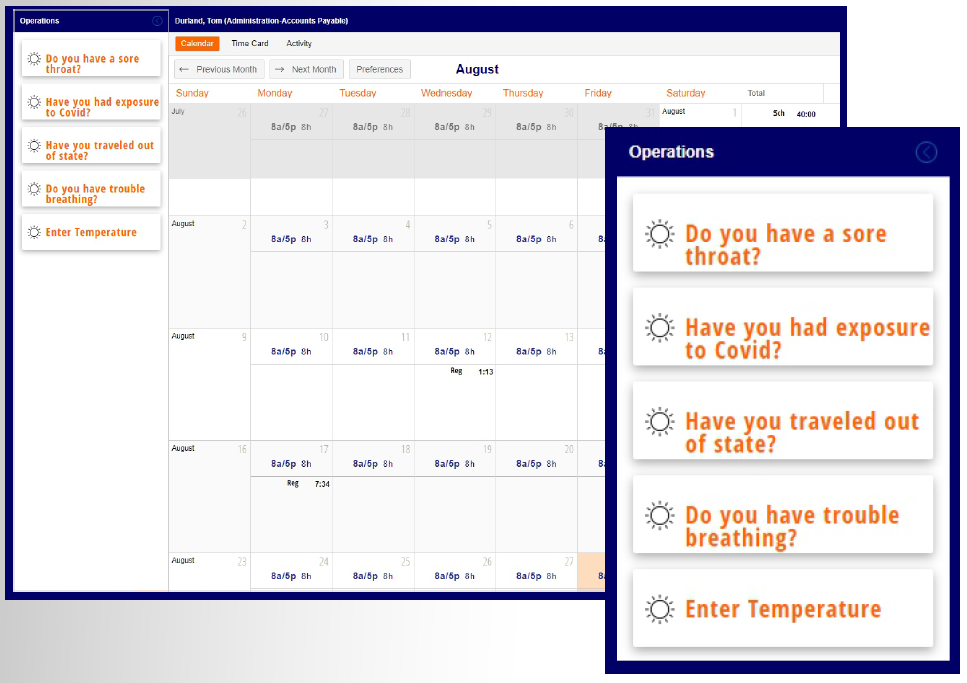Select the Monday August 24 calendar cell
The height and width of the screenshot is (683, 967).
(x=291, y=573)
